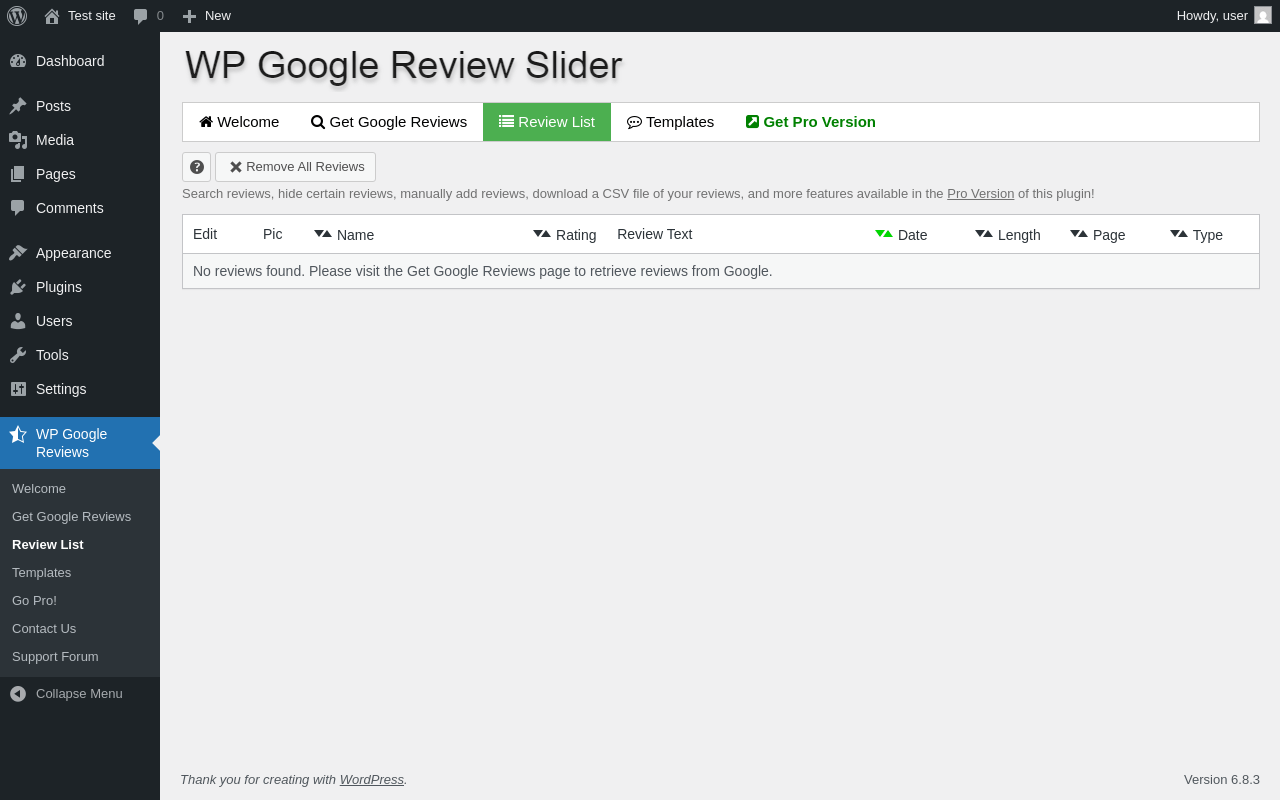
Task: Open the Get Pro Version tab
Action: 811,122
